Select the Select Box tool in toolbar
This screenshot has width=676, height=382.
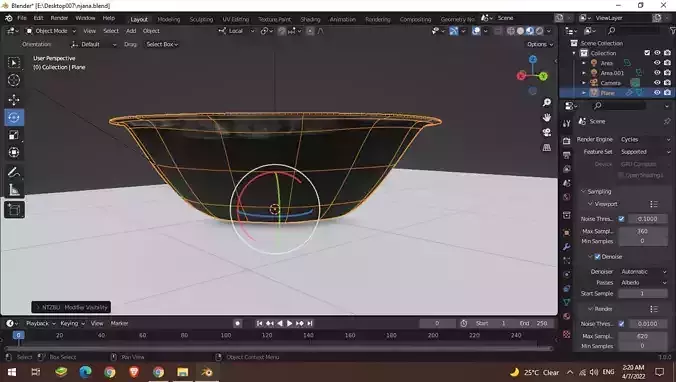click(14, 63)
